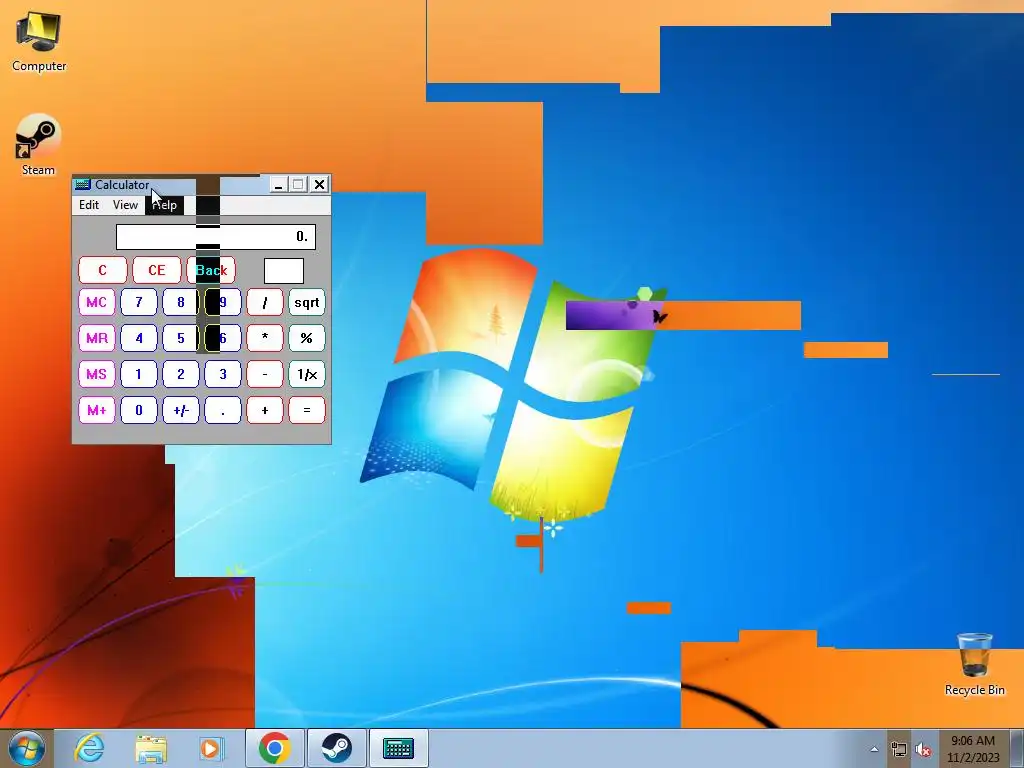Click digit 6 on calculator

[x=223, y=338]
